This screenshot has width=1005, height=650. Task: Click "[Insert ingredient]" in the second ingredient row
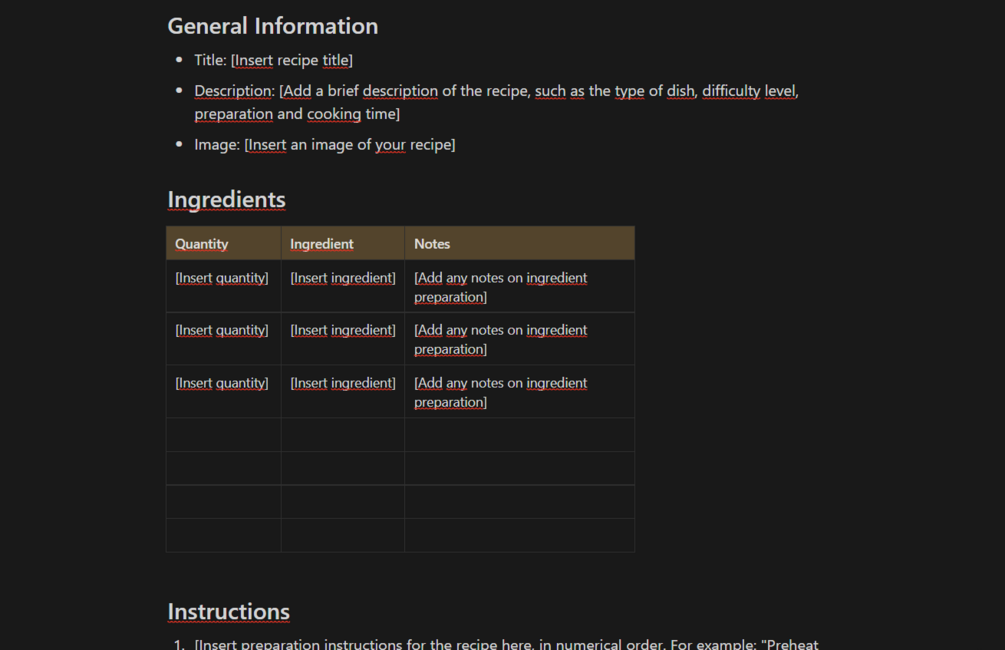tap(343, 330)
